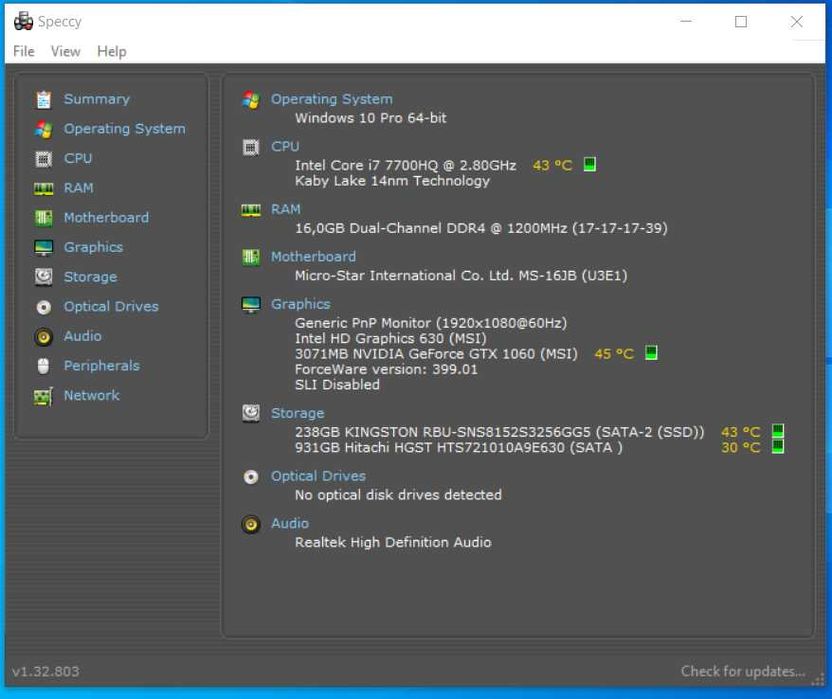Open Network section from sidebar
832x699 pixels.
(x=92, y=395)
